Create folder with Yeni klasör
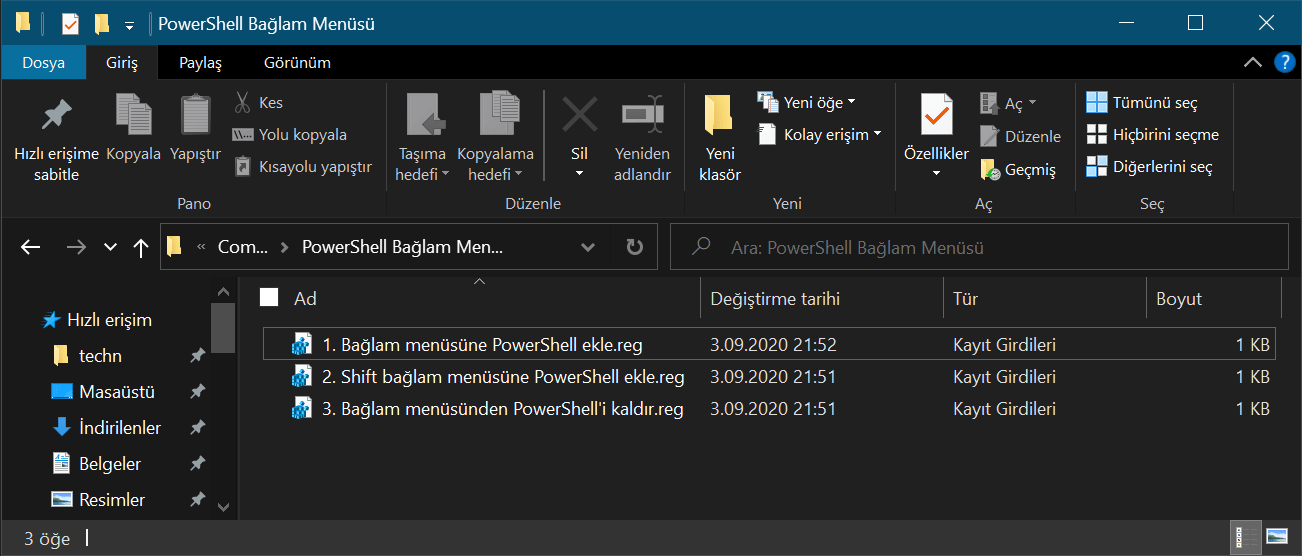This screenshot has height=556, width=1302. coord(720,138)
